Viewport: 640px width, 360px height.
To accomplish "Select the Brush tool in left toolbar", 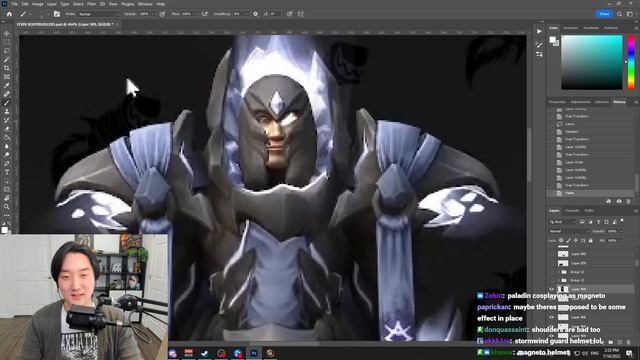I will (7, 103).
